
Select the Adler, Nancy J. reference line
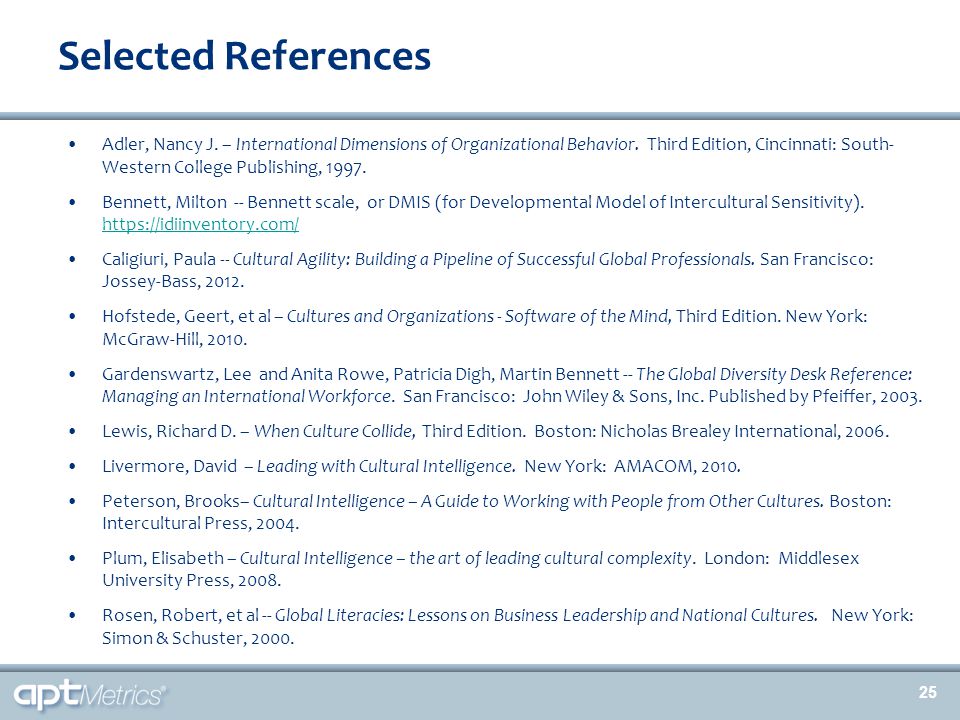coord(498,144)
